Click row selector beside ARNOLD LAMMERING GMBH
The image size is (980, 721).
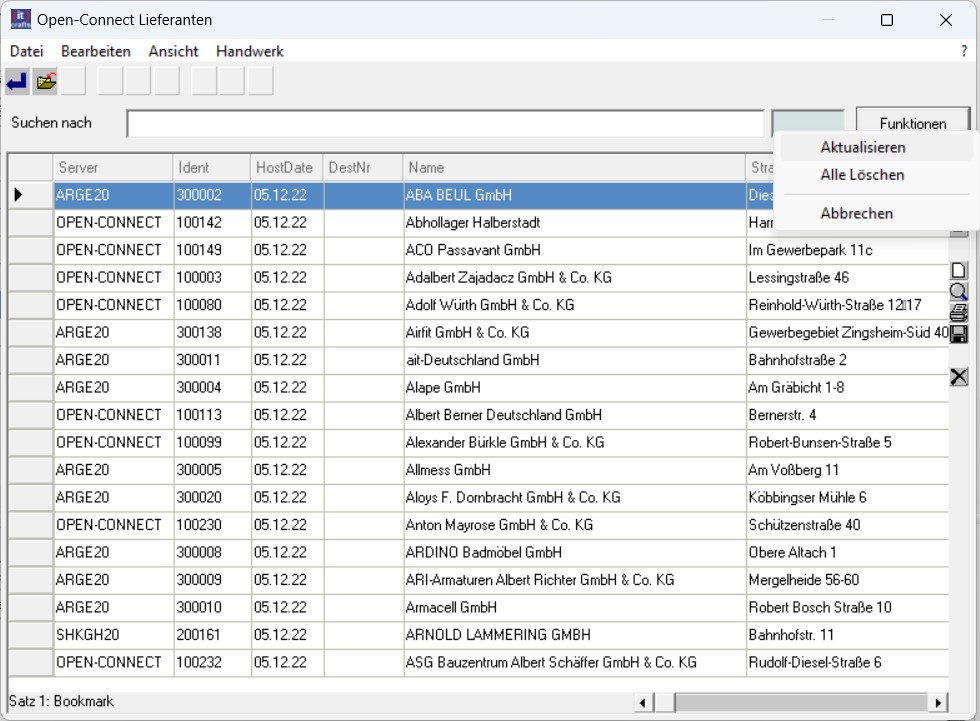30,635
